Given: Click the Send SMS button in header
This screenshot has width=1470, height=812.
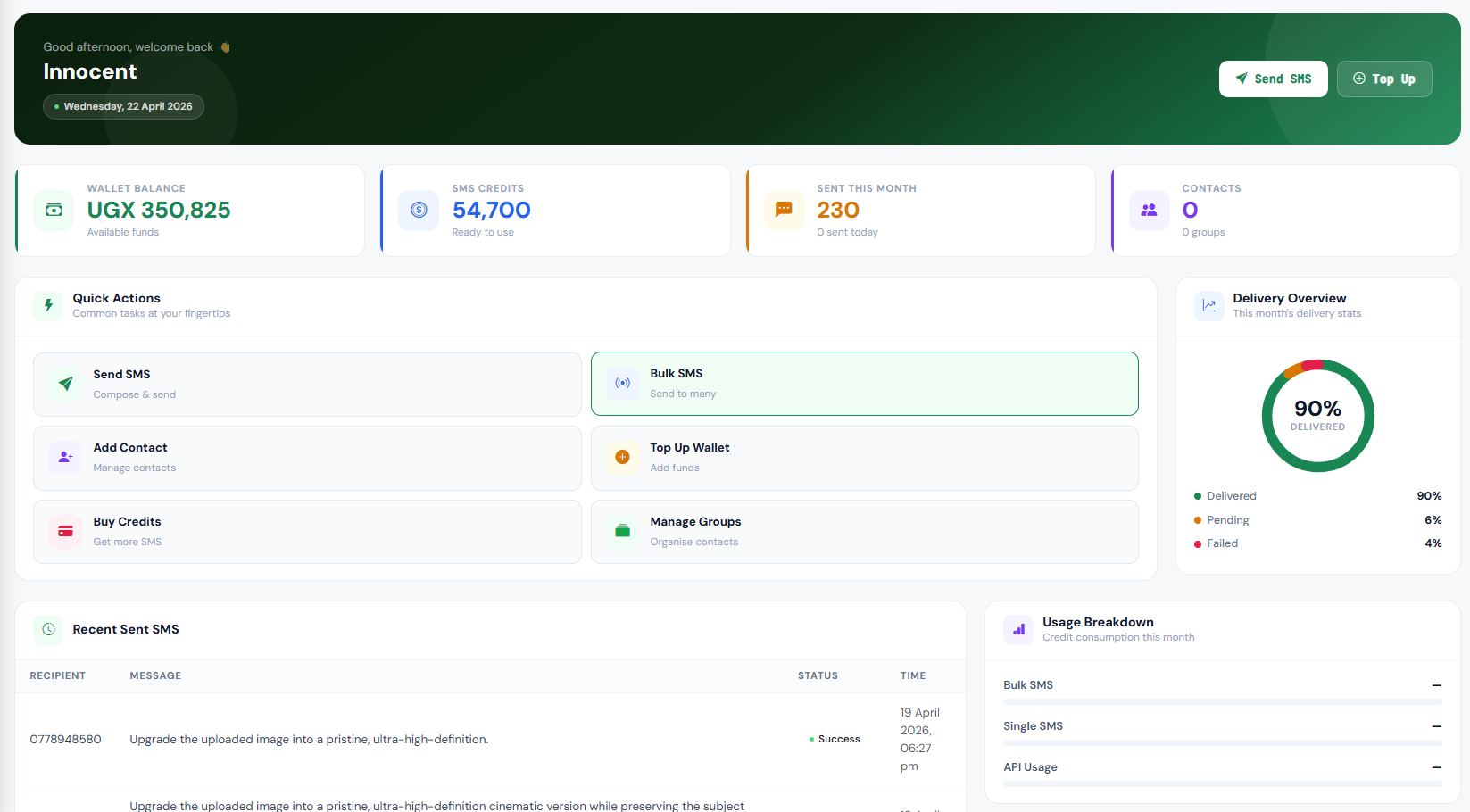Looking at the screenshot, I should tap(1273, 79).
